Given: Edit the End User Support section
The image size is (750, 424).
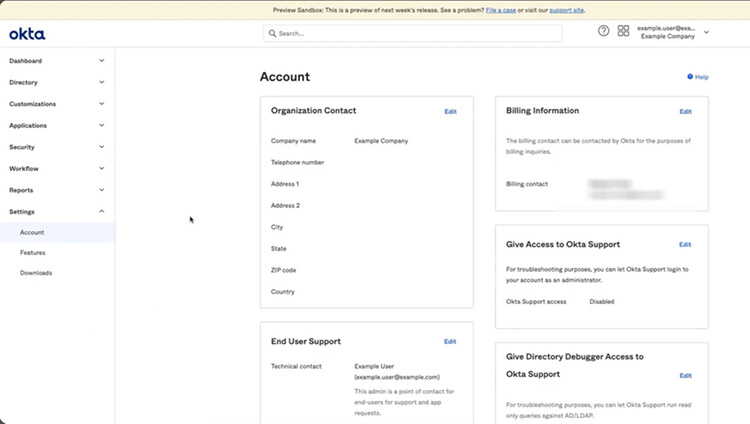Looking at the screenshot, I should tap(450, 342).
